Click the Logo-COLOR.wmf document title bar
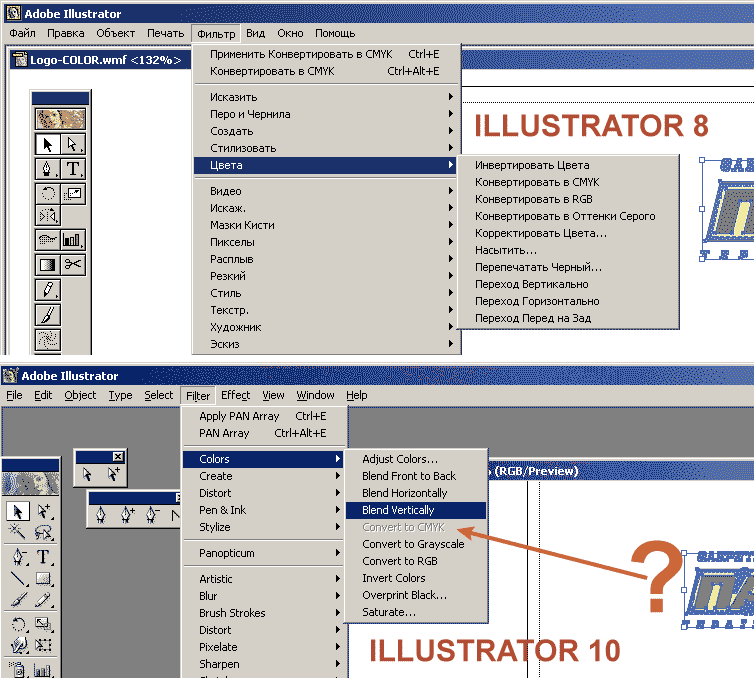 click(x=100, y=60)
